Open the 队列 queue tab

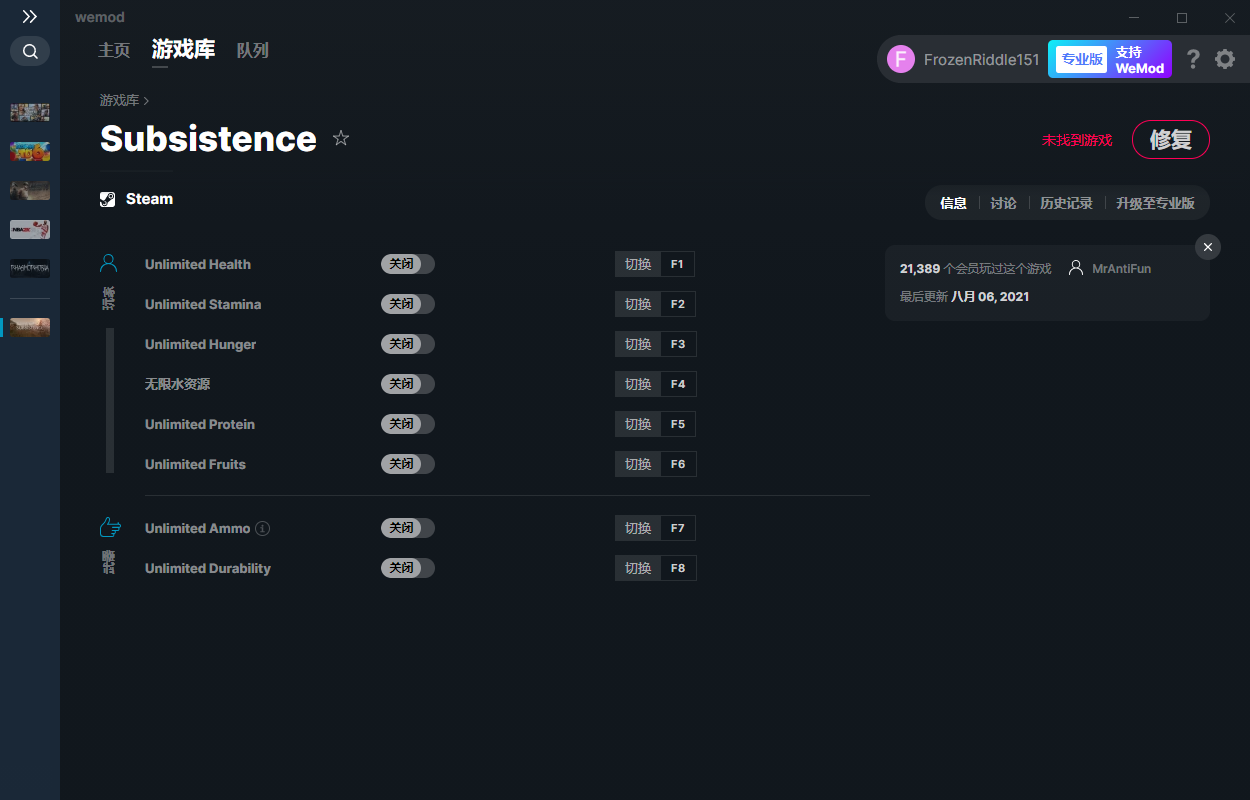253,50
